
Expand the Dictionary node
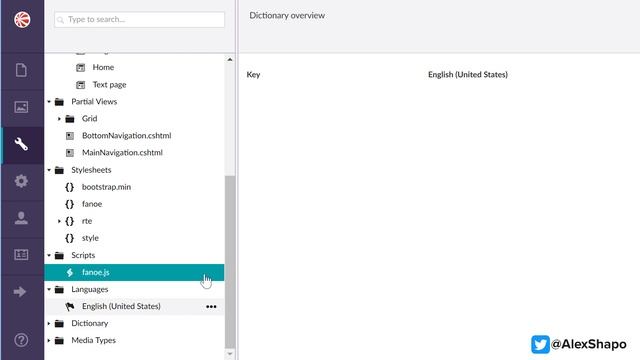click(x=49, y=324)
